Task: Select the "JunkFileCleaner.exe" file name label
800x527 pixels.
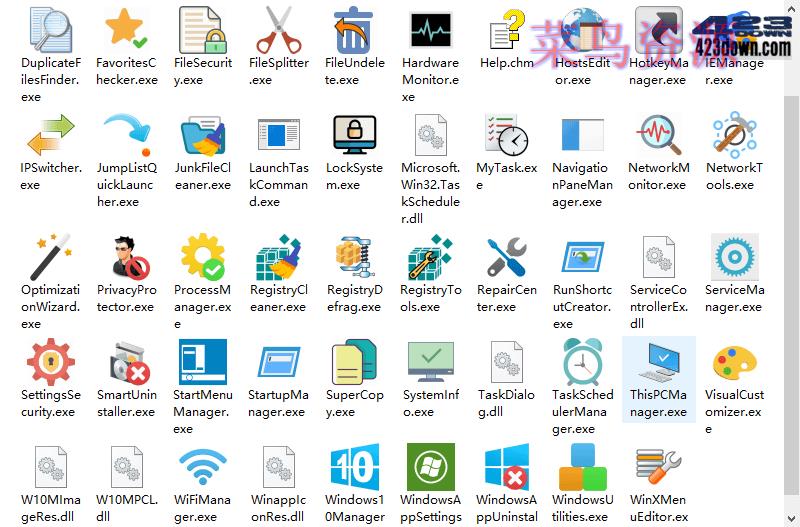Action: point(203,176)
